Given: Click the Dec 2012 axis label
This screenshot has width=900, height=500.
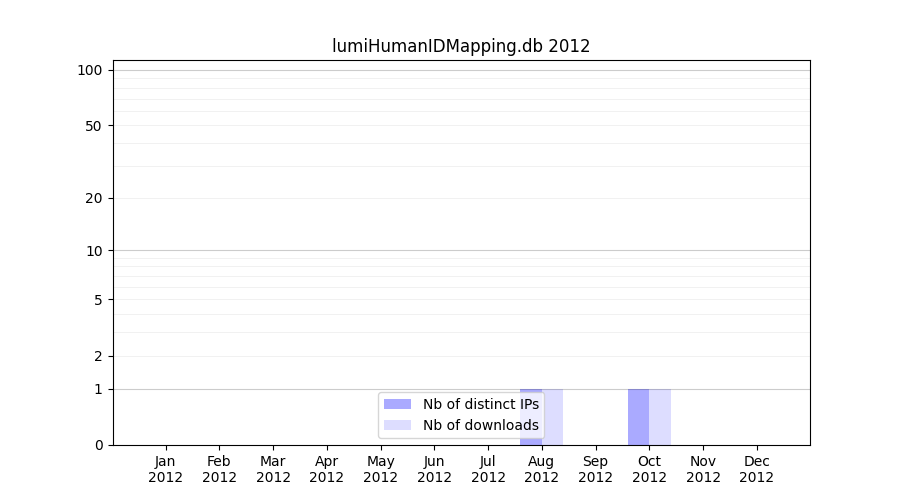Looking at the screenshot, I should tap(756, 469).
